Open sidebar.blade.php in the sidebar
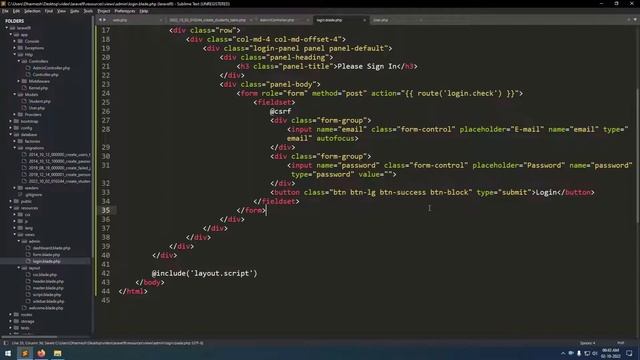Image resolution: width=640 pixels, height=360 pixels. pyautogui.click(x=49, y=301)
